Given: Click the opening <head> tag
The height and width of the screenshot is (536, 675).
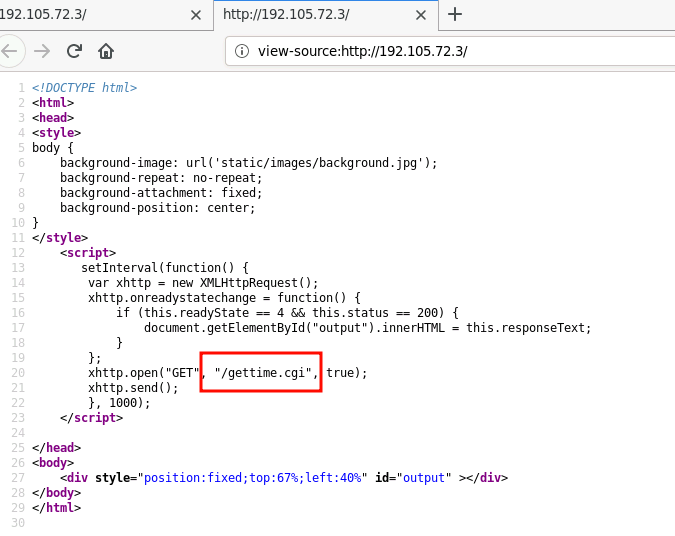Looking at the screenshot, I should tap(53, 118).
